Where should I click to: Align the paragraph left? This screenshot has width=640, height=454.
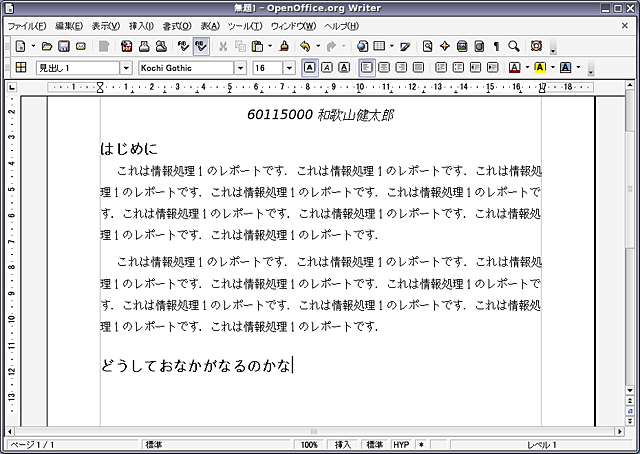(367, 67)
